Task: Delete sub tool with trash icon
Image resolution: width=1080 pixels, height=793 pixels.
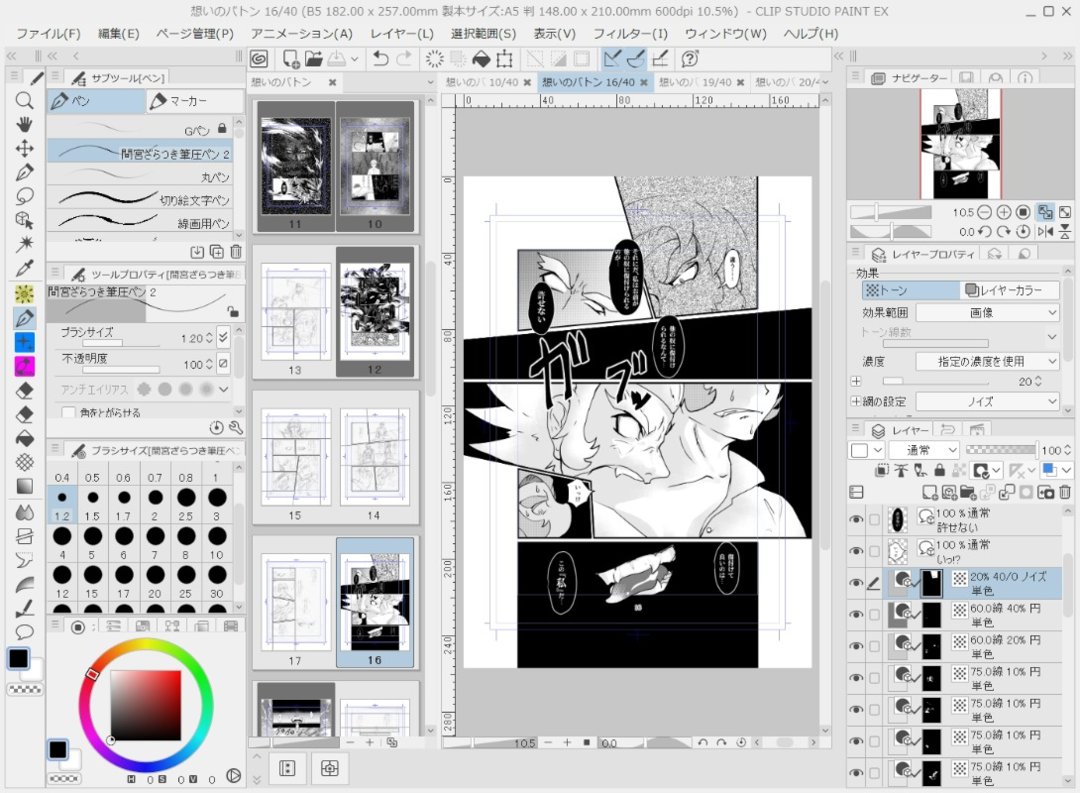Action: [236, 252]
